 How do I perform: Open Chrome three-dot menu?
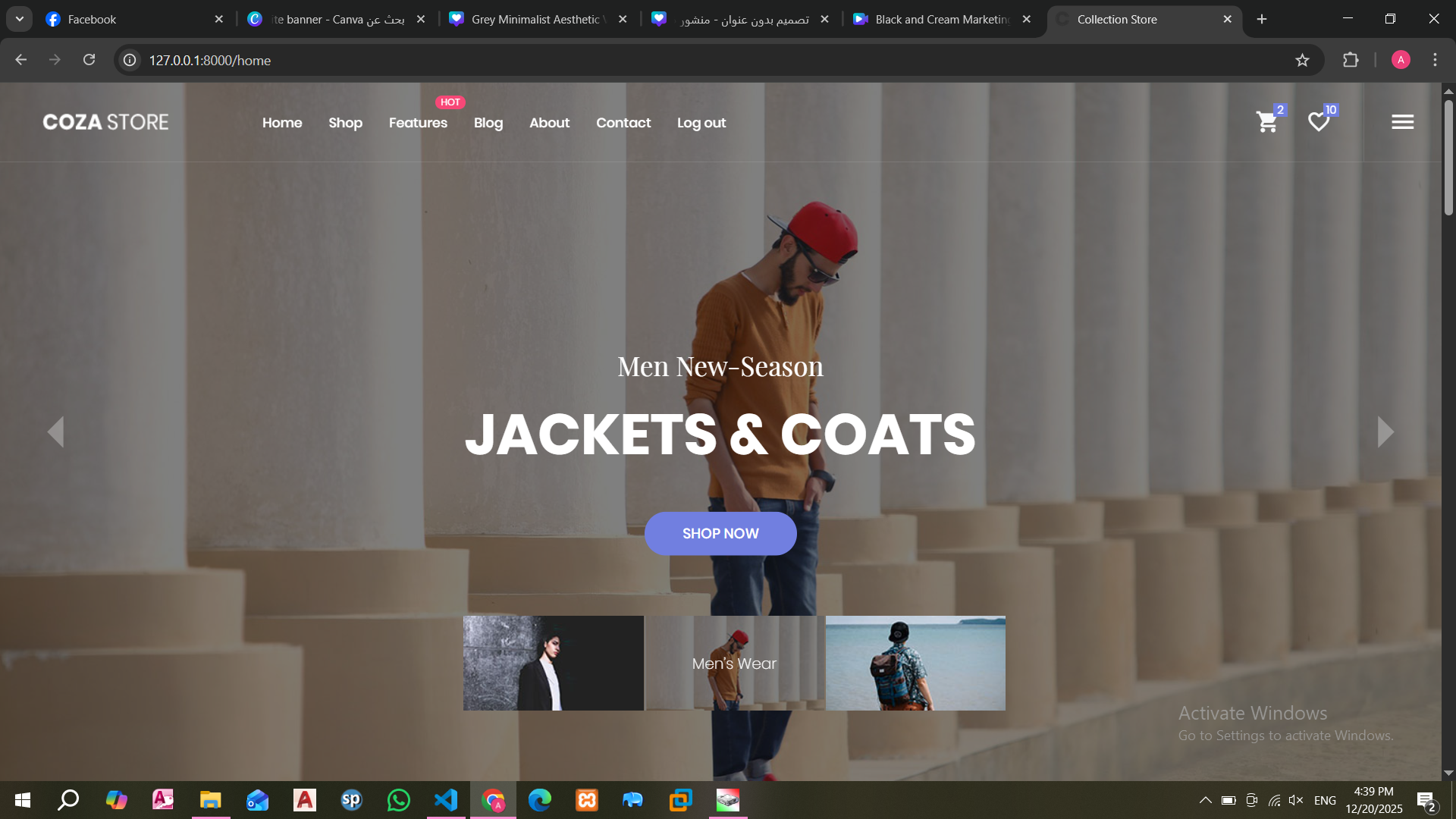(x=1435, y=60)
